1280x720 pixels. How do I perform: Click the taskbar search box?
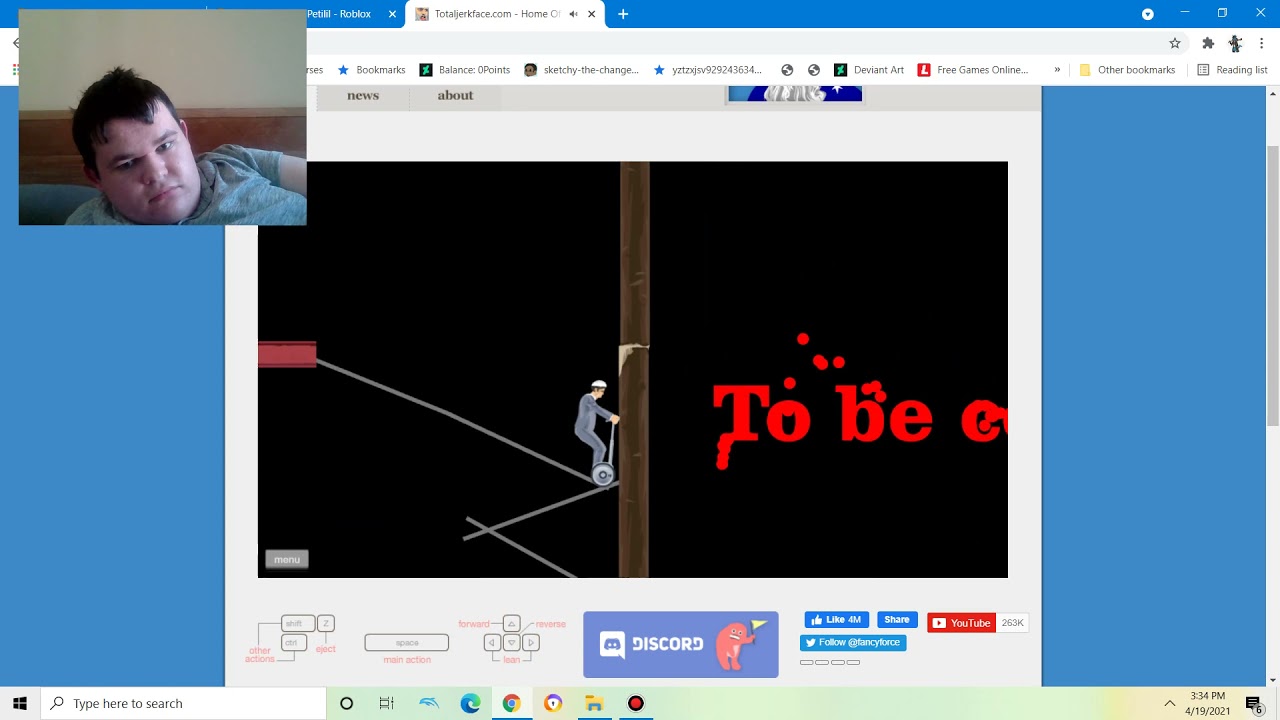183,703
